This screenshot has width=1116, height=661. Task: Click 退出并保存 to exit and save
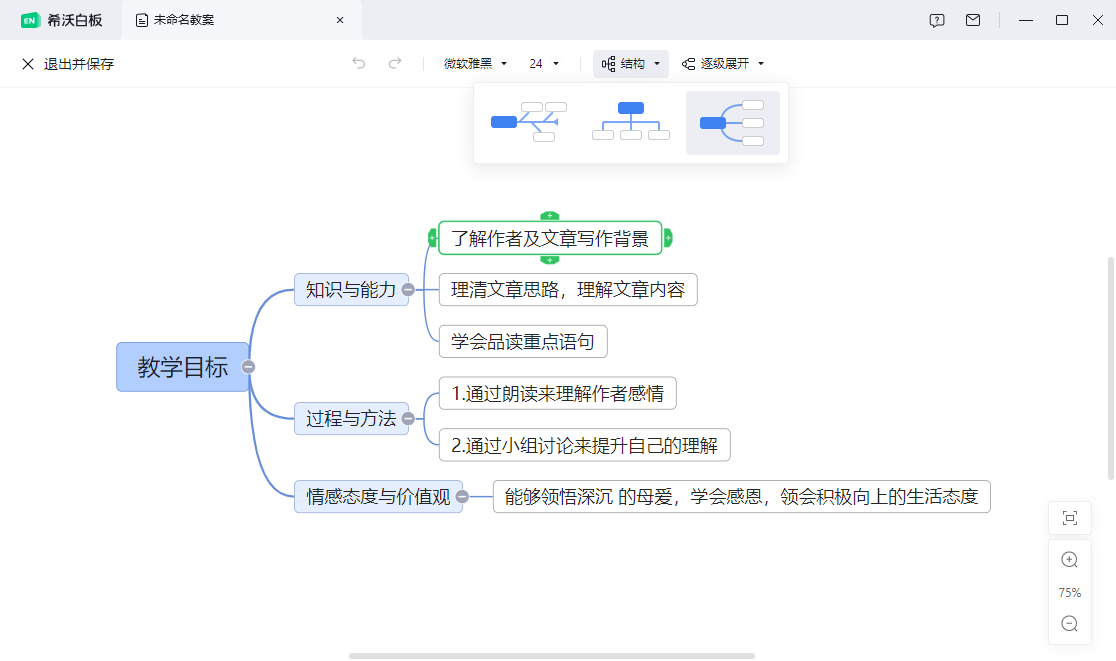click(68, 64)
